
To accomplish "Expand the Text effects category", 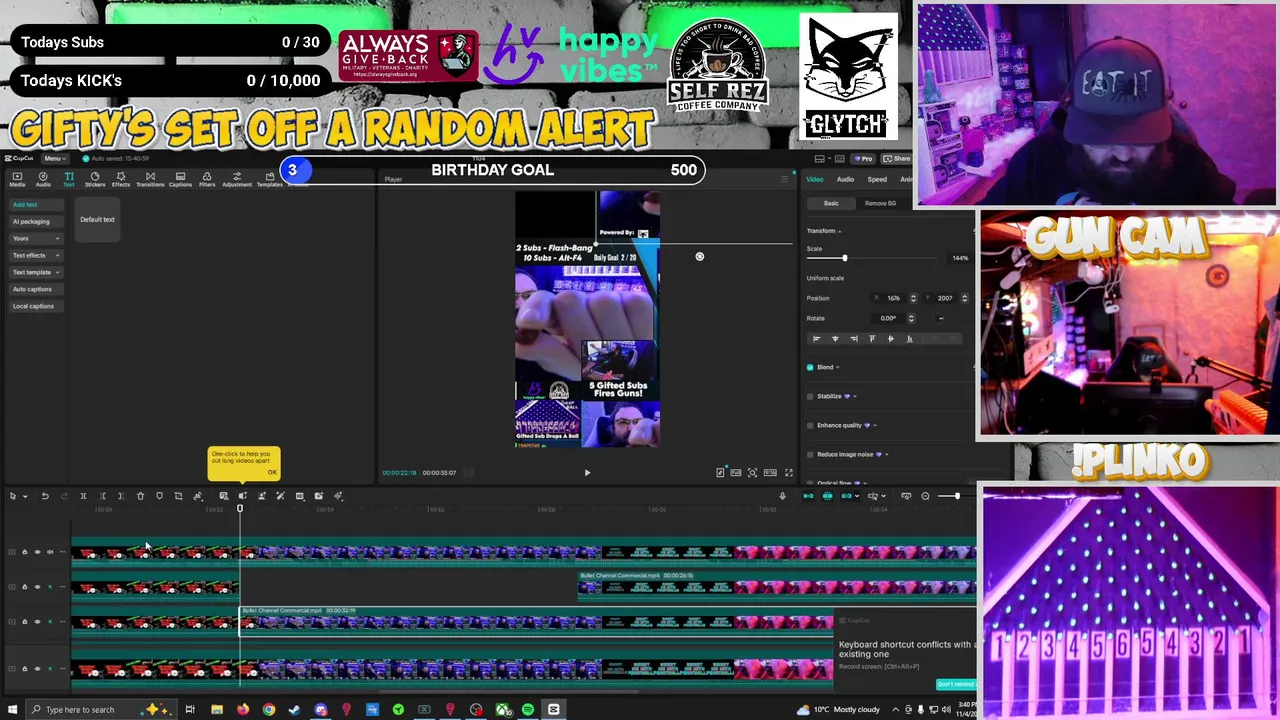I will click(34, 255).
